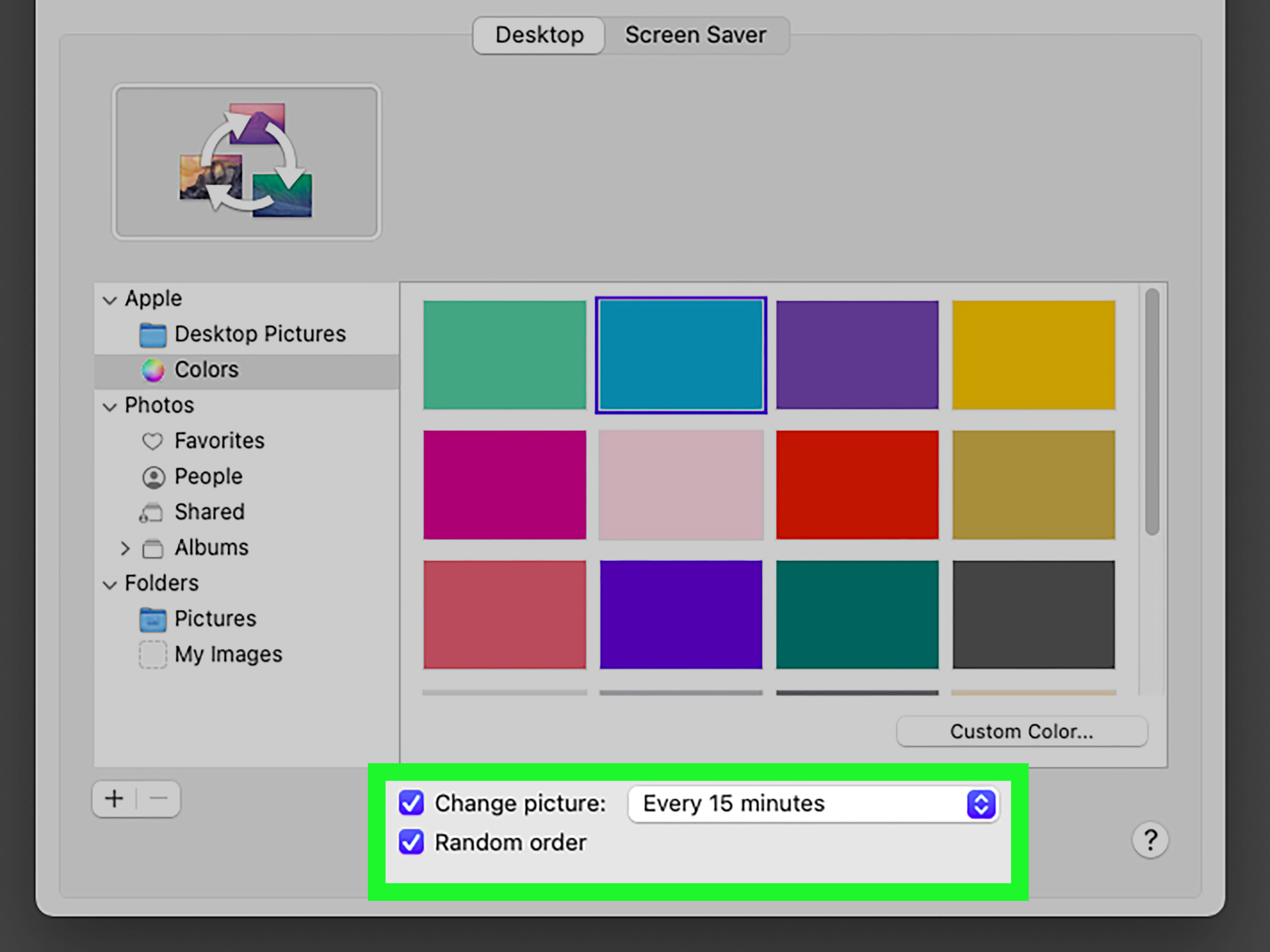Choose the dark teal color swatch
The width and height of the screenshot is (1270, 952).
pos(857,614)
